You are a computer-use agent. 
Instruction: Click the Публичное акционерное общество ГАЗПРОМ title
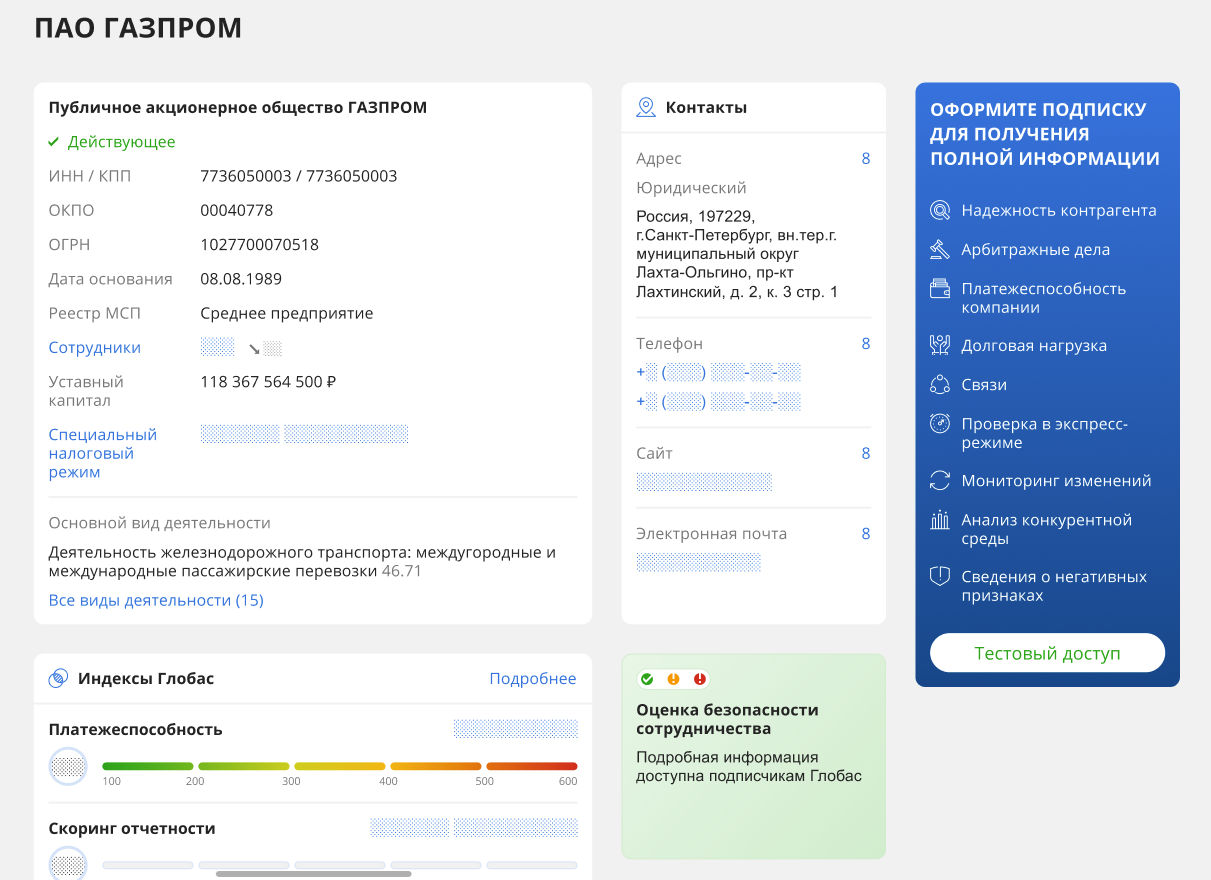238,108
